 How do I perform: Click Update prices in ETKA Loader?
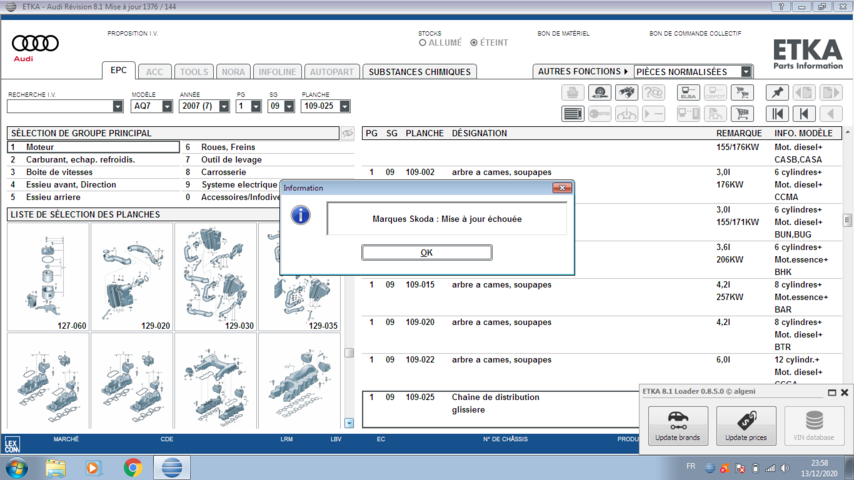point(746,426)
